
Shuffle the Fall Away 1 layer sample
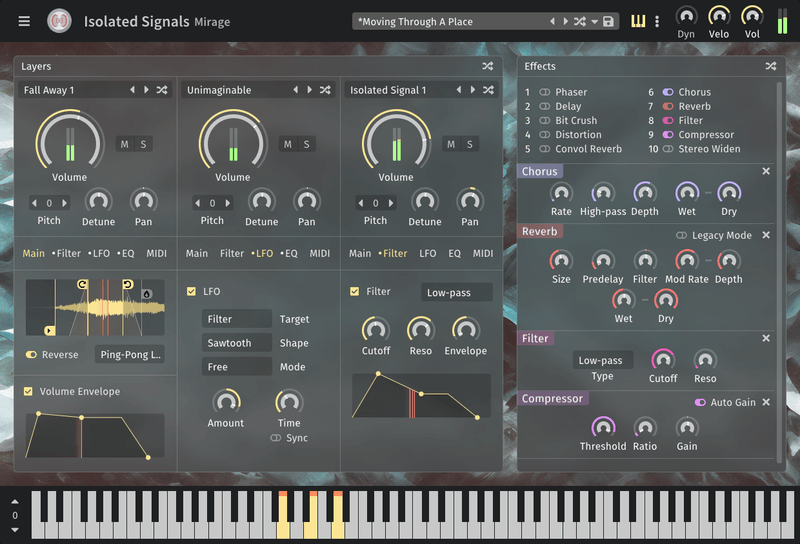click(162, 90)
